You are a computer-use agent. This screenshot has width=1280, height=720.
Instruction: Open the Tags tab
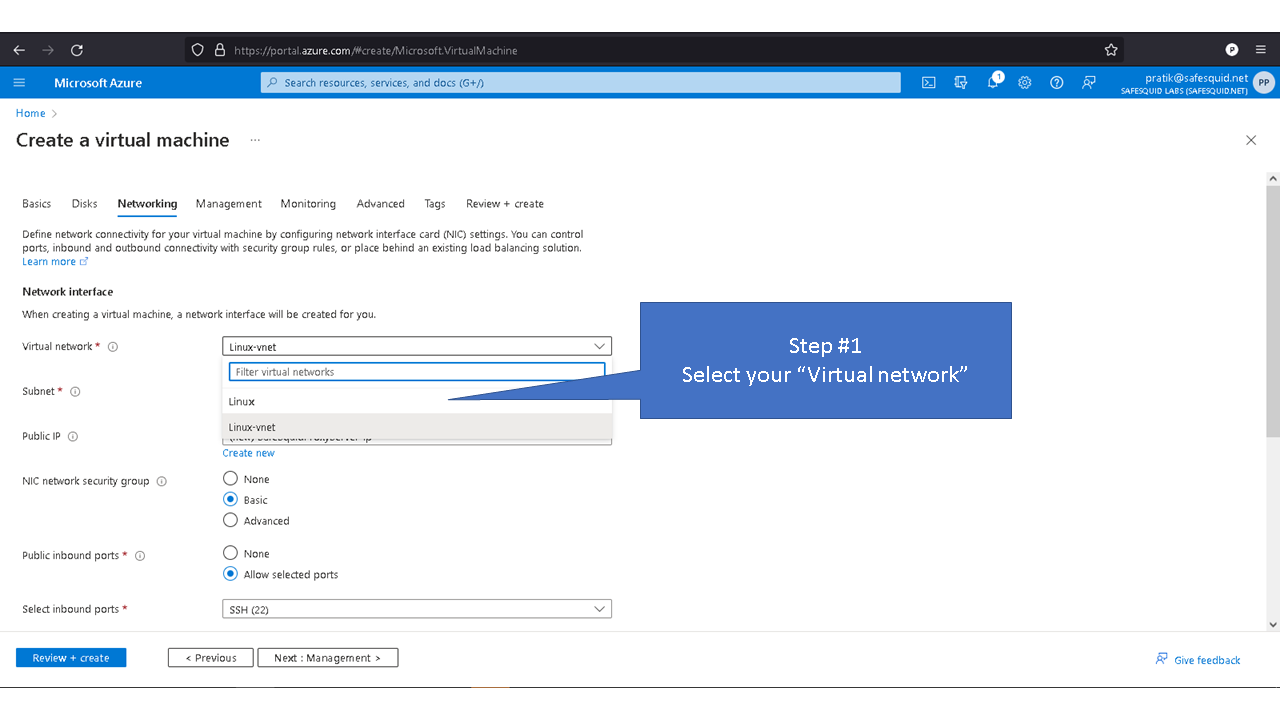click(x=435, y=204)
